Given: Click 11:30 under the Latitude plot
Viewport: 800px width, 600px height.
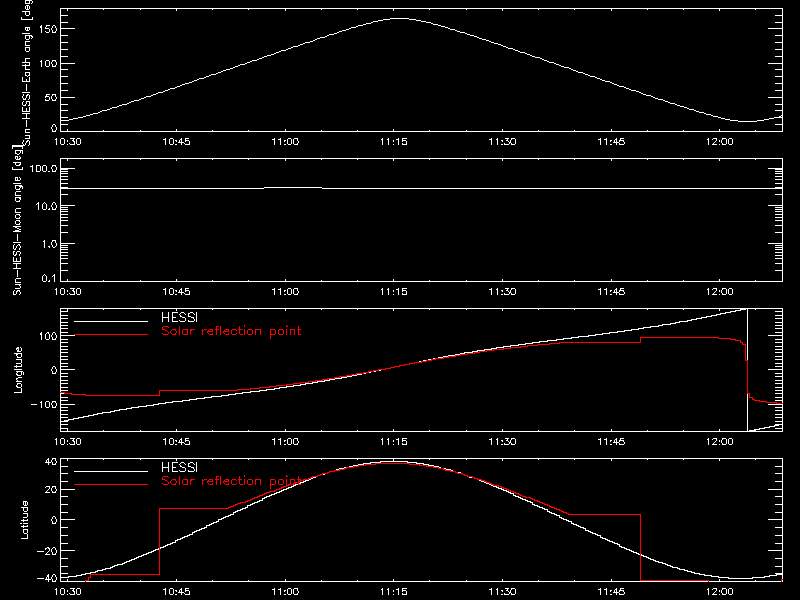Looking at the screenshot, I should coord(502,591).
